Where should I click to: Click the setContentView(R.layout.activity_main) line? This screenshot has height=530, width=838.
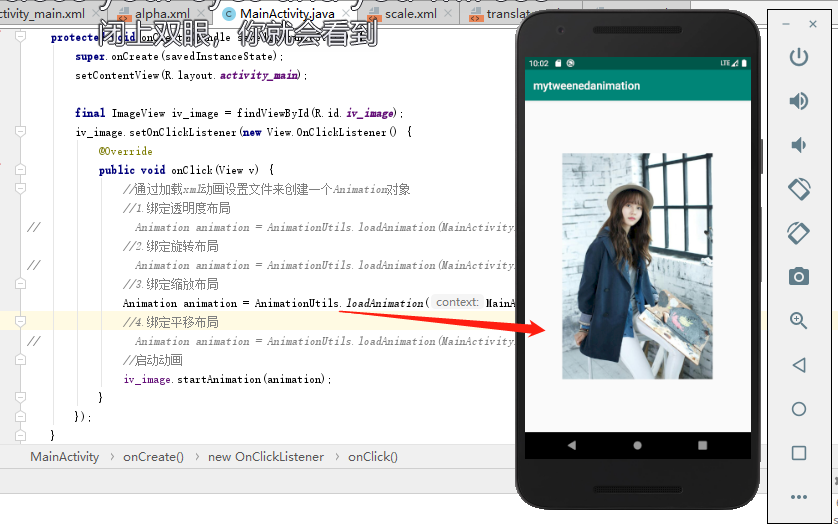[x=191, y=75]
